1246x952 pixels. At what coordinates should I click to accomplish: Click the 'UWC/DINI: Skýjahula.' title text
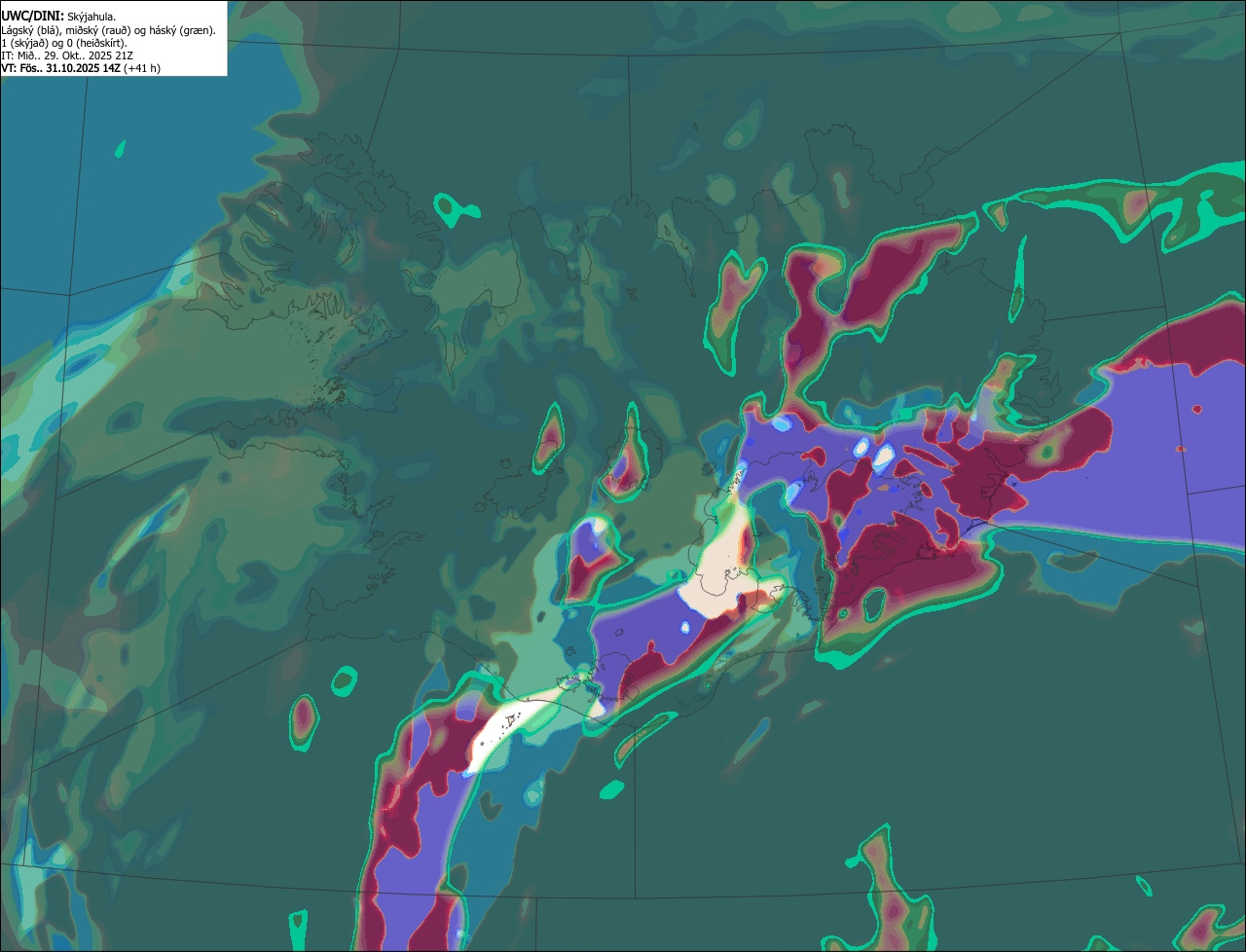click(58, 16)
